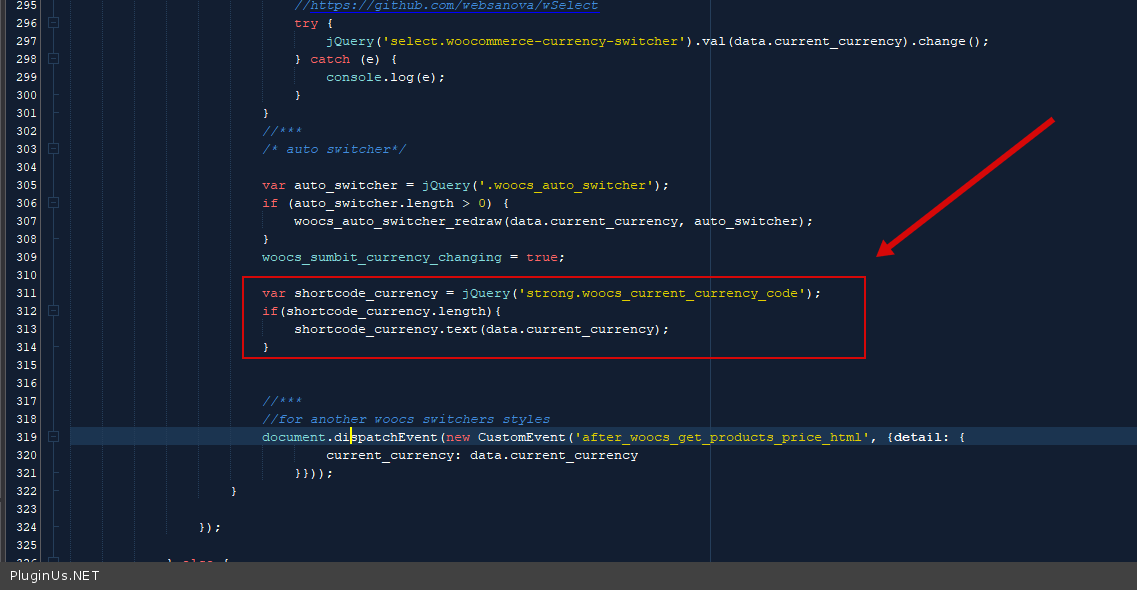Click the '/* auto switcher*/' comment
The width and height of the screenshot is (1137, 590).
click(x=334, y=149)
